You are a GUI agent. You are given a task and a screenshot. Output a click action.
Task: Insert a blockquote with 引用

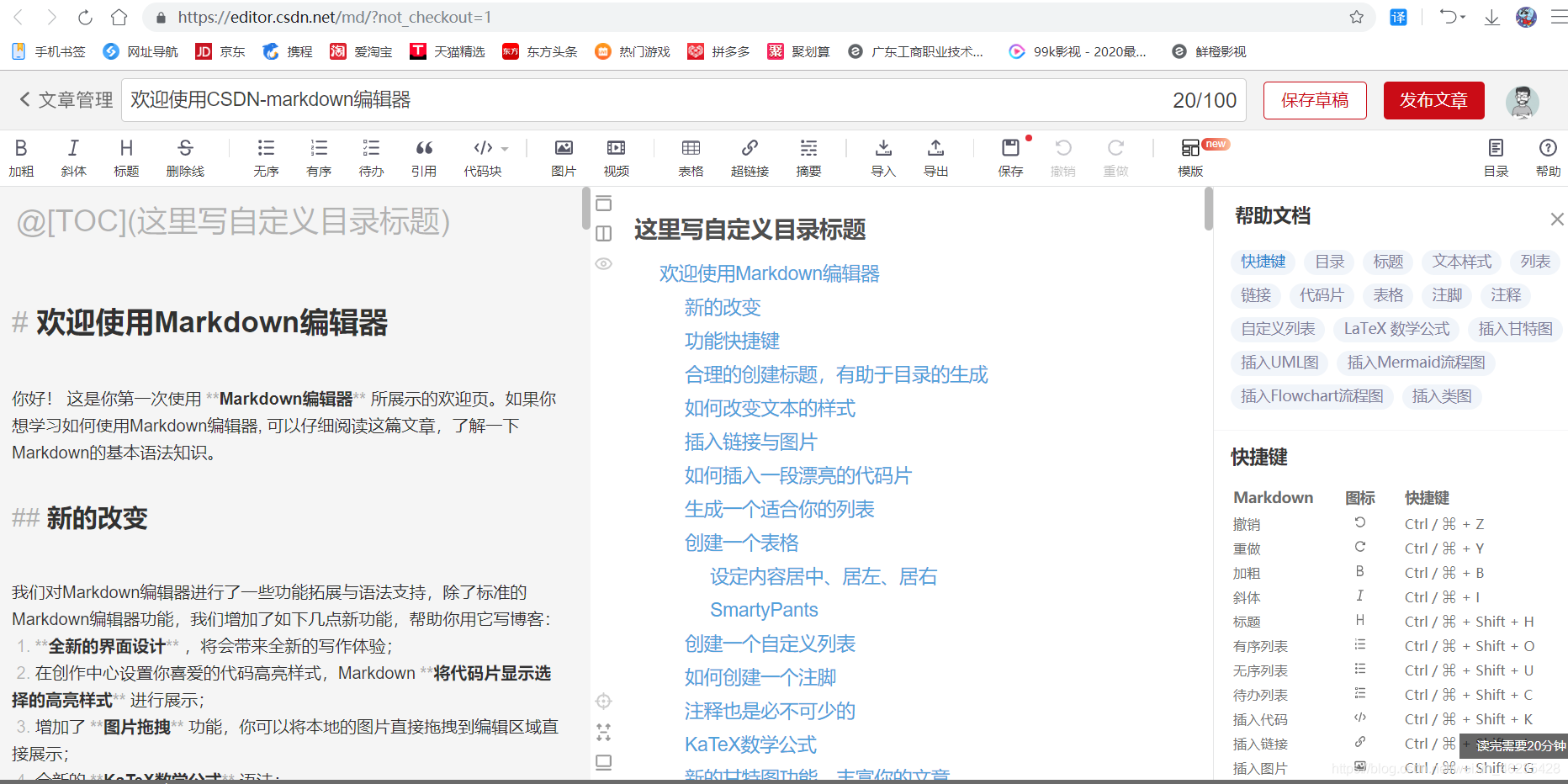(x=424, y=157)
